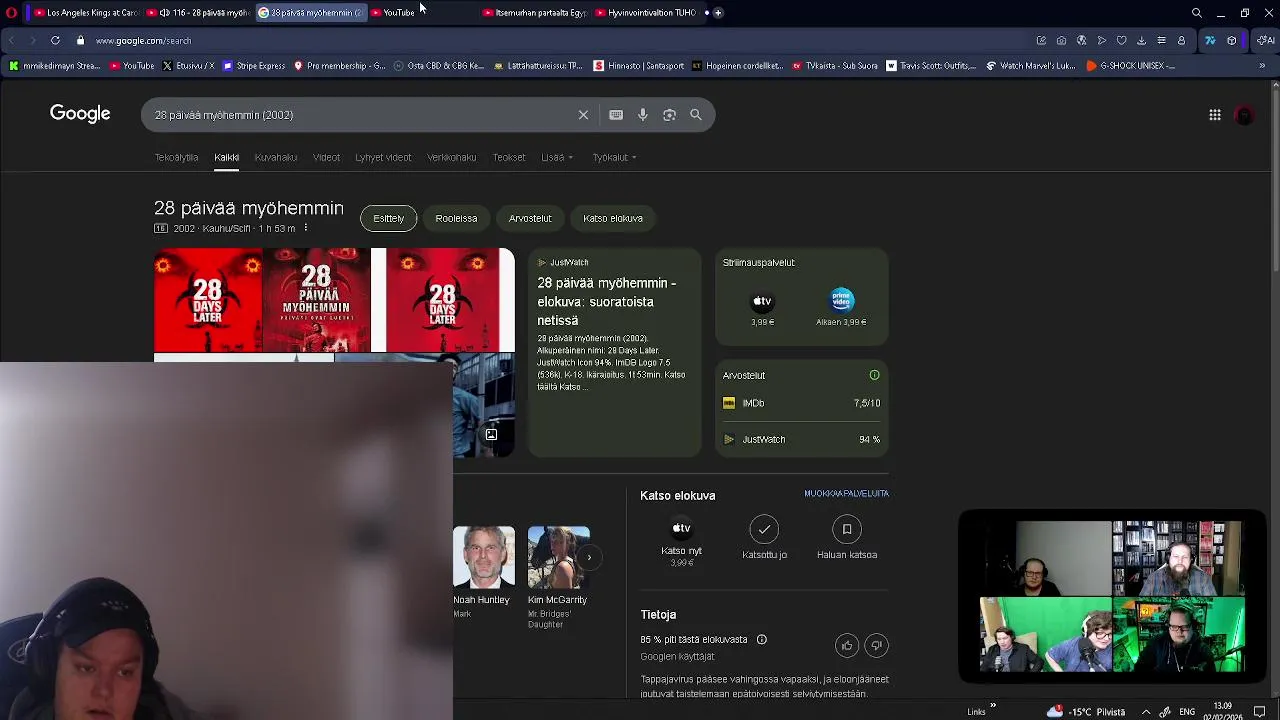Click the Google logo

[x=80, y=114]
